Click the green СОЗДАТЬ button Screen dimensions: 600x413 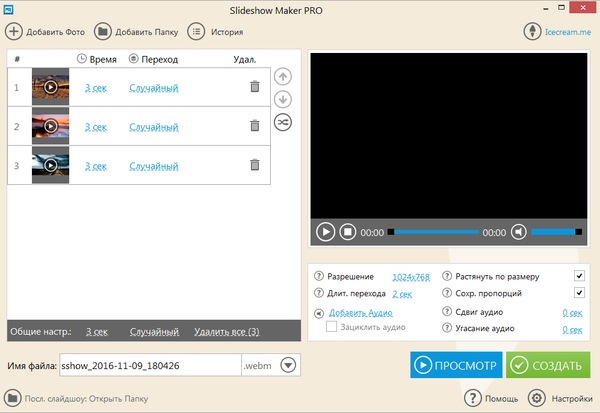pos(548,365)
